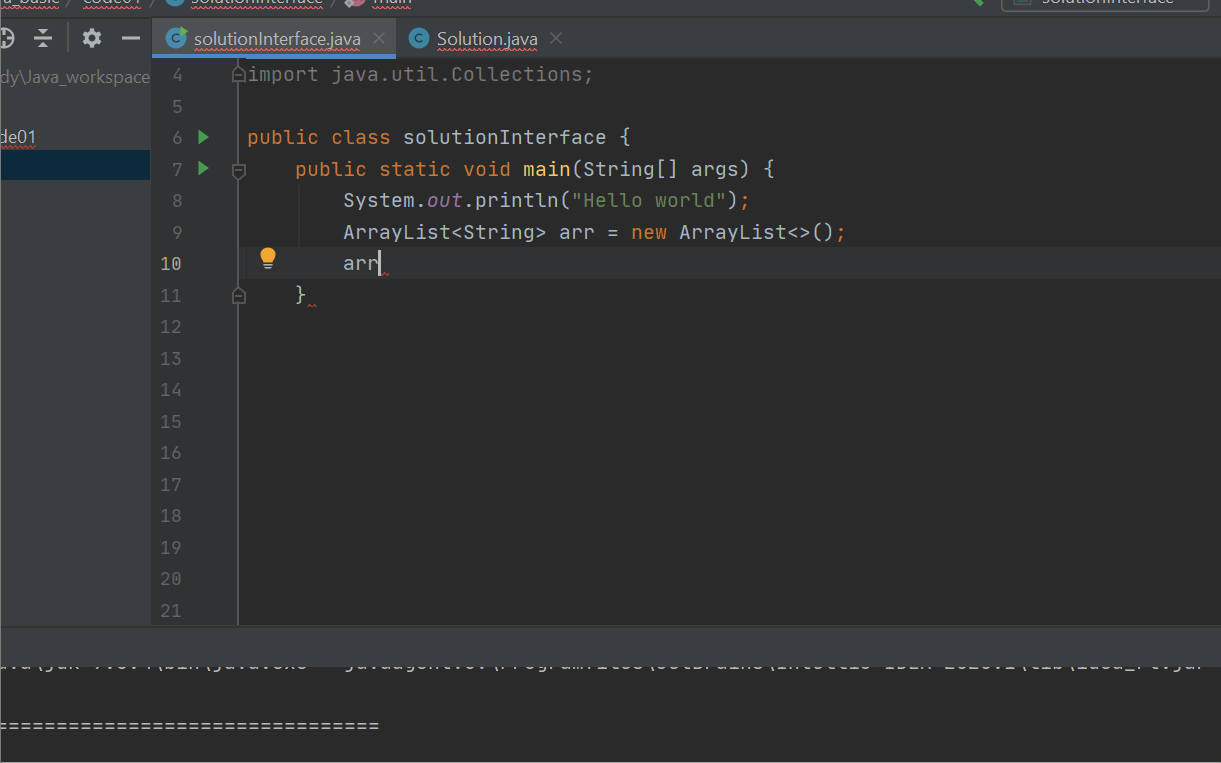
Task: Switch to the solutionInterface.java tab
Action: (x=276, y=39)
